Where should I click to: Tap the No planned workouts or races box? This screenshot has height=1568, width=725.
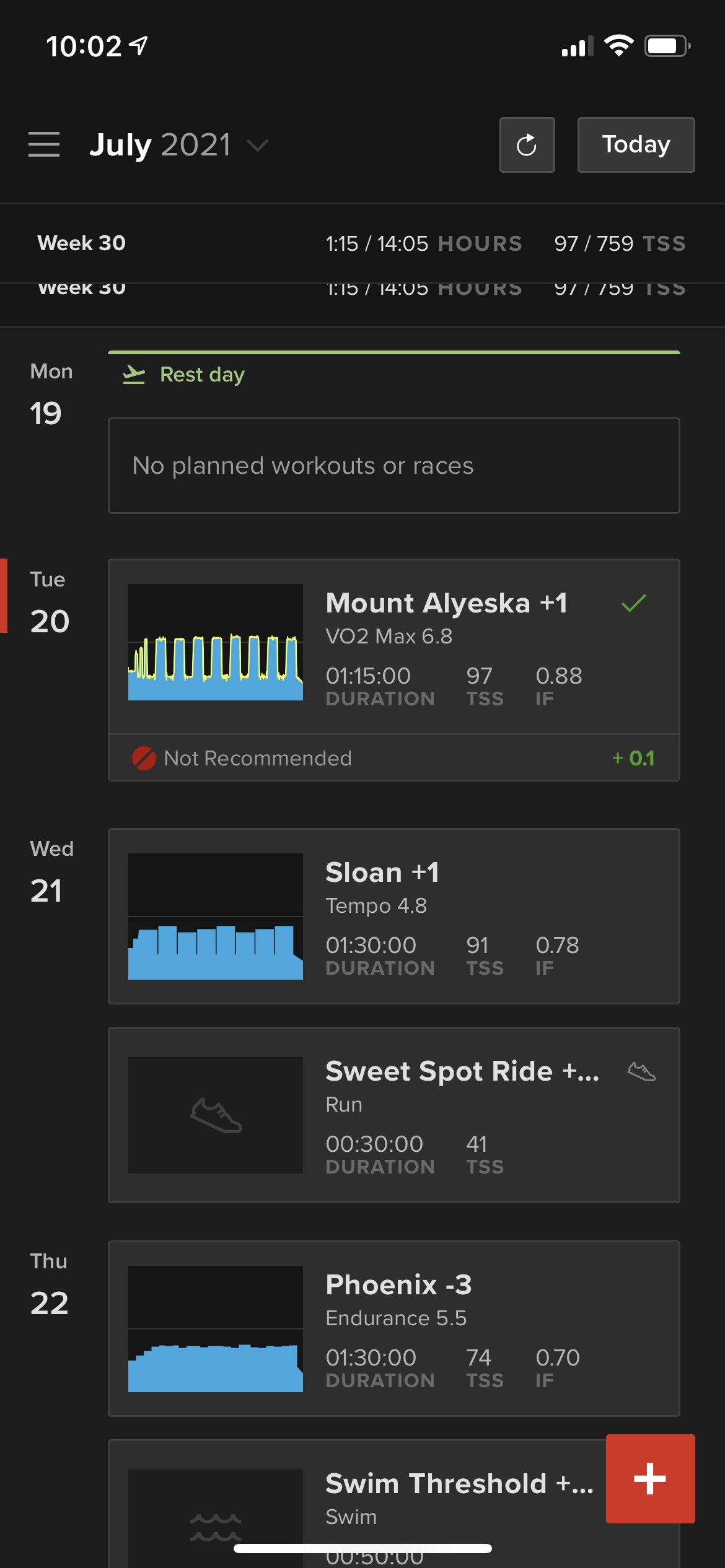393,466
